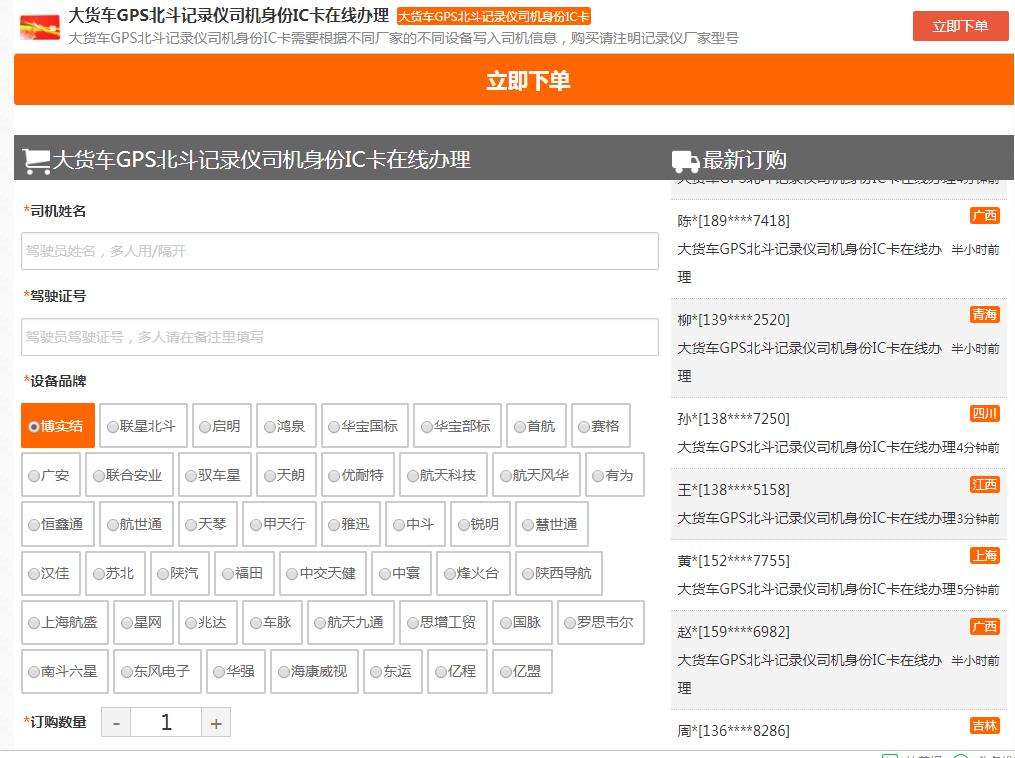Click the small red 立即下单 button at top right

pyautogui.click(x=960, y=26)
